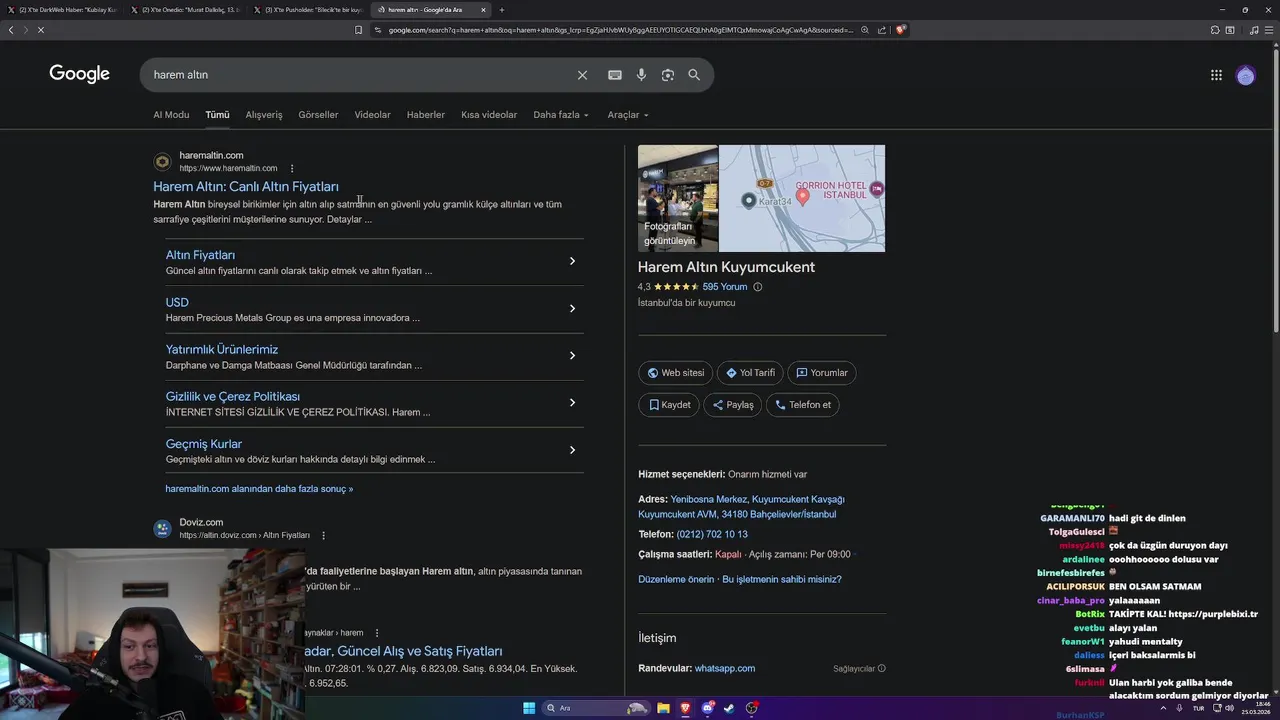The image size is (1280, 720).
Task: Click the Google logo
Action: 79,74
